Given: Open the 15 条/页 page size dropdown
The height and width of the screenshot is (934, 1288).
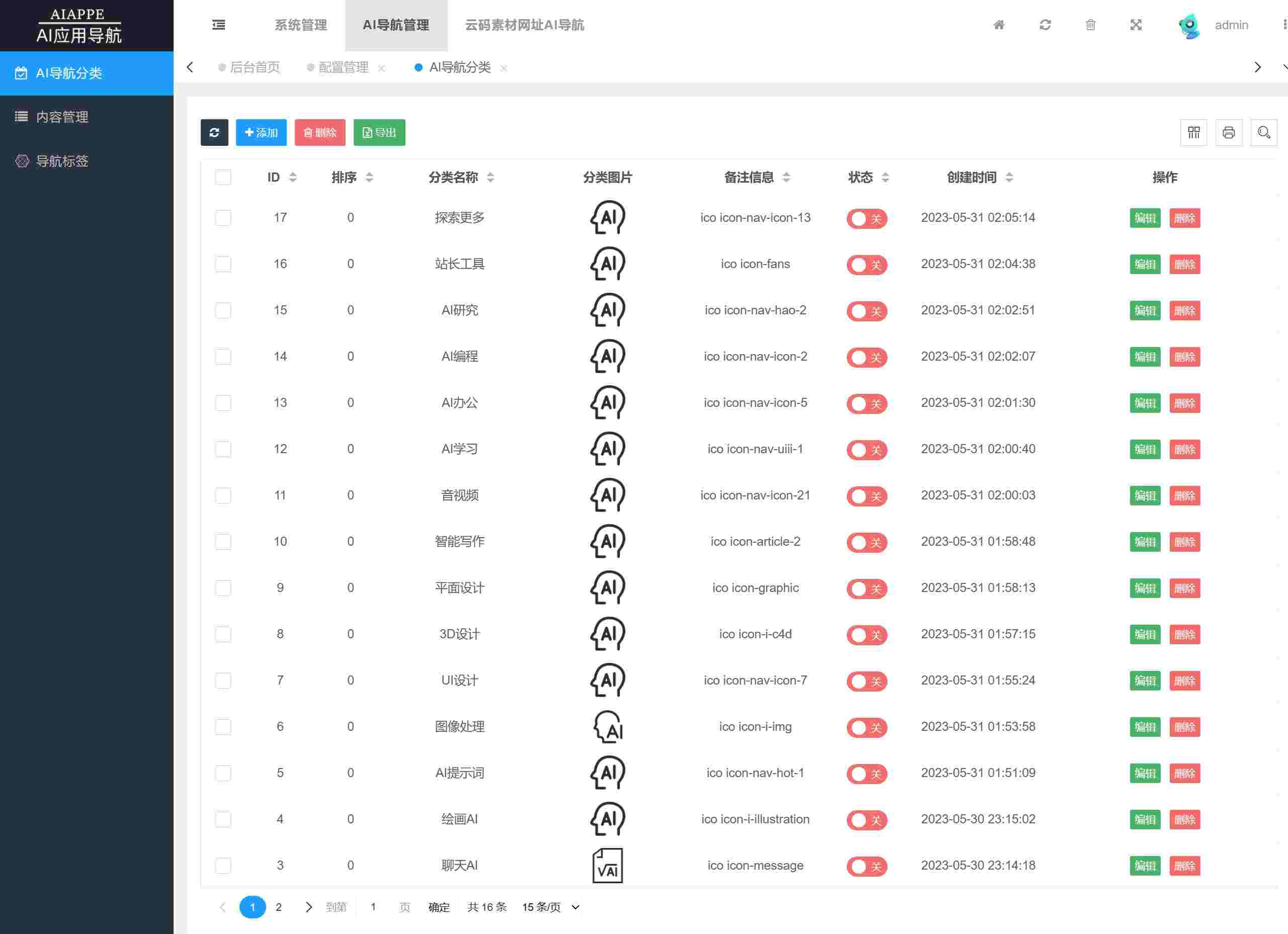Looking at the screenshot, I should 548,907.
